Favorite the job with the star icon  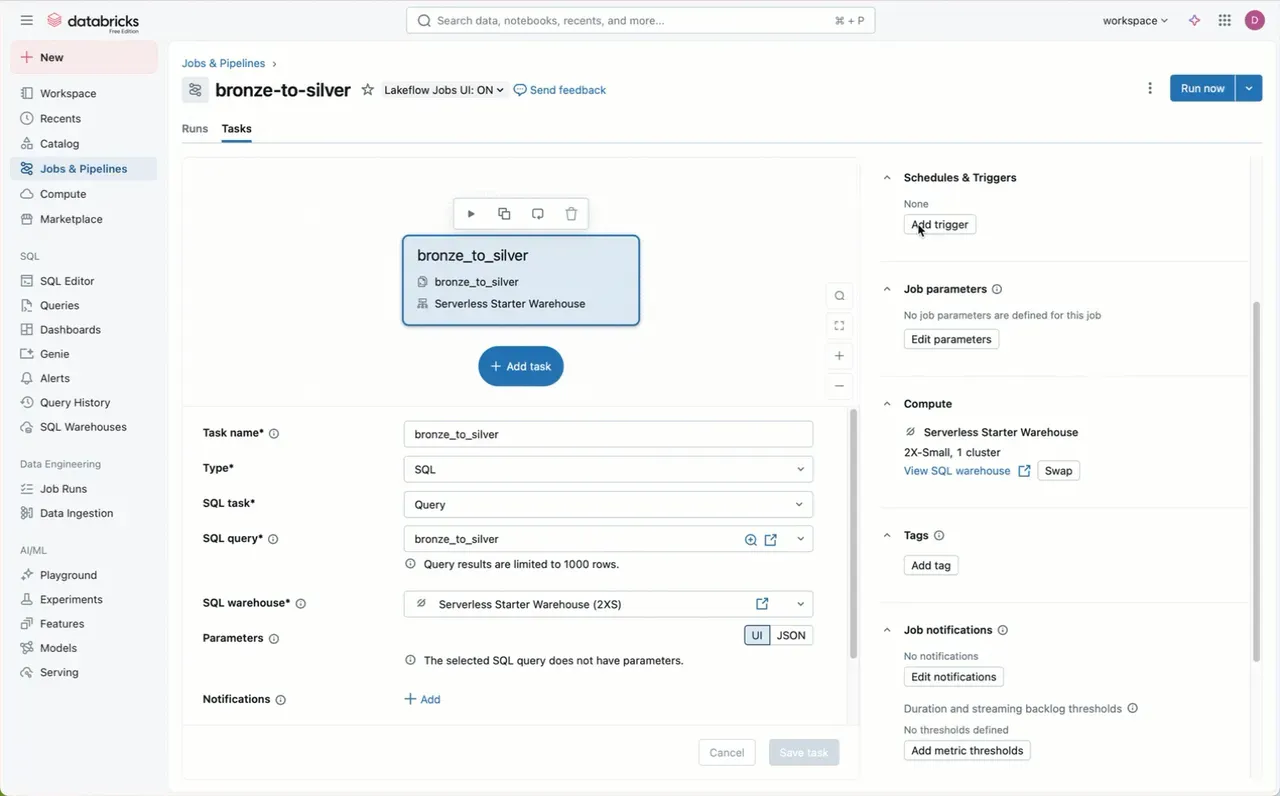tap(367, 90)
